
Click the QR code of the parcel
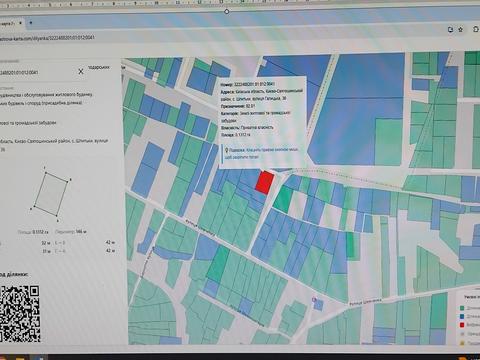point(20,314)
